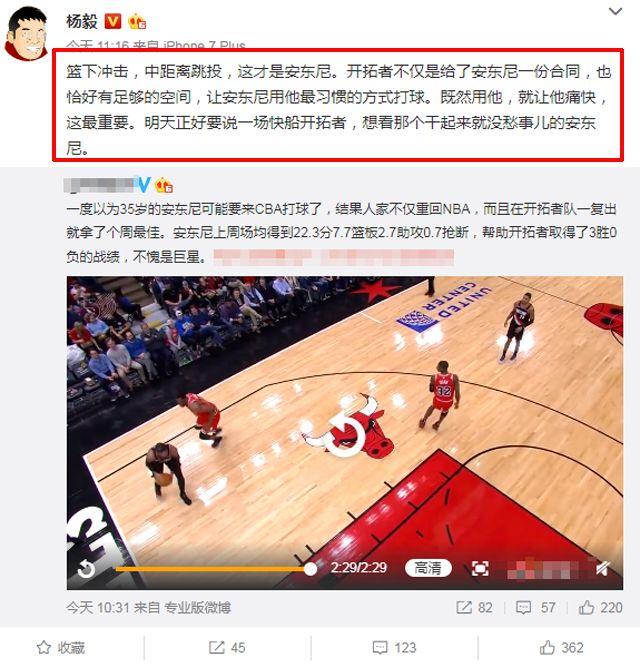The height and width of the screenshot is (667, 640).
Task: Enter fullscreen with the video fullscreen icon
Action: tap(480, 568)
